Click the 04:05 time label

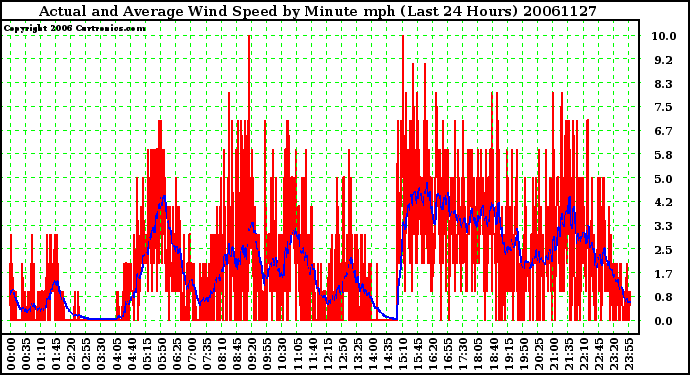(x=117, y=354)
